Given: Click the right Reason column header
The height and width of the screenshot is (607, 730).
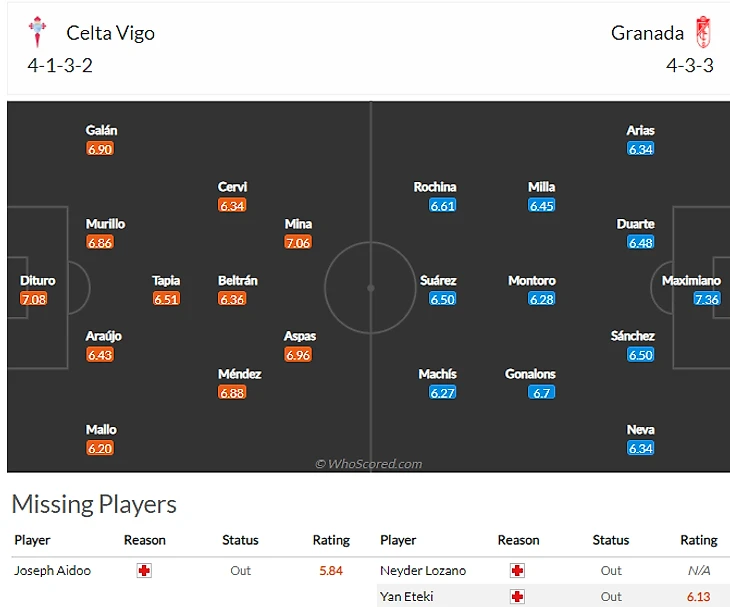Looking at the screenshot, I should [x=518, y=540].
